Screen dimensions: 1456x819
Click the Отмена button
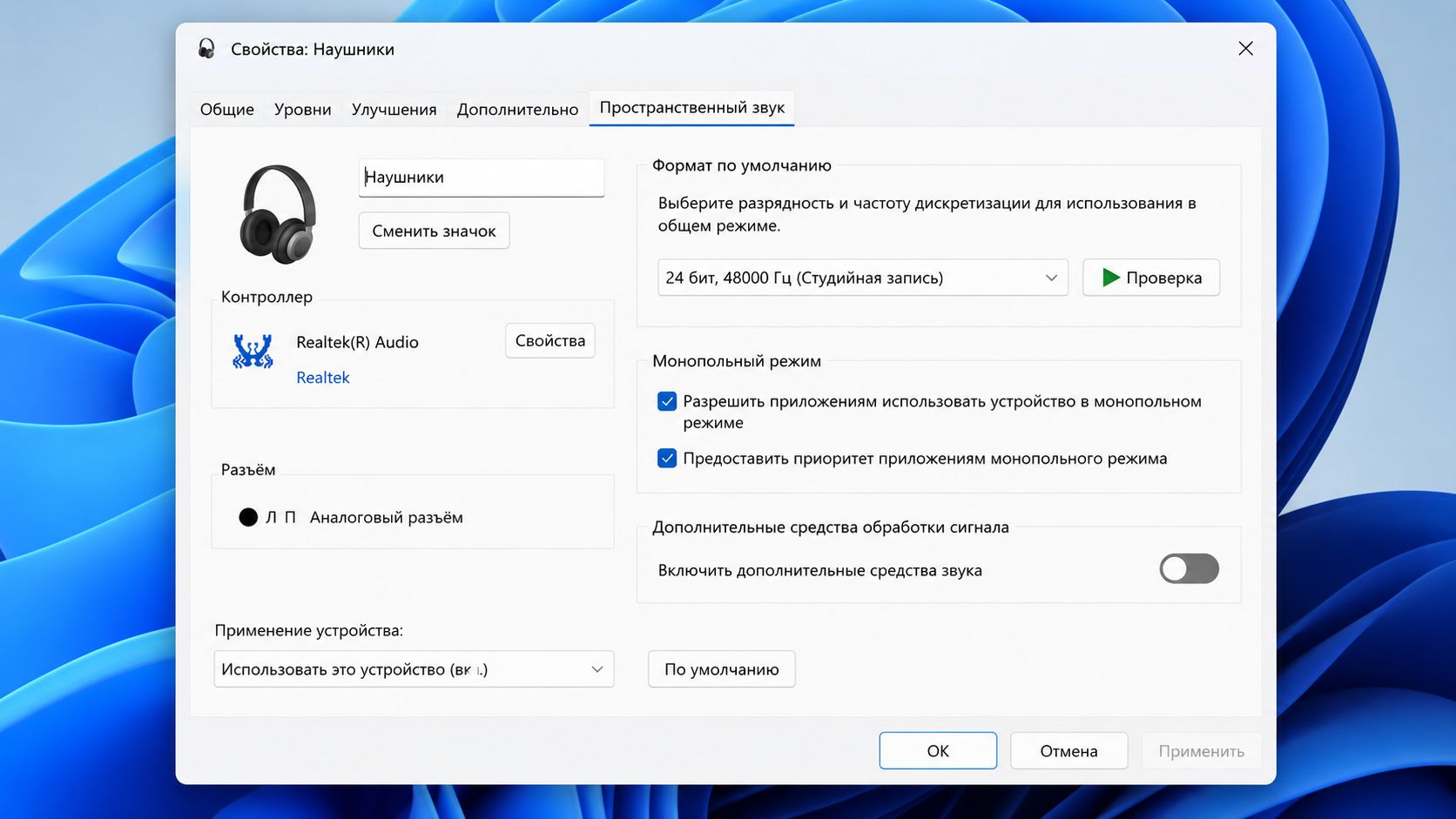[1068, 750]
